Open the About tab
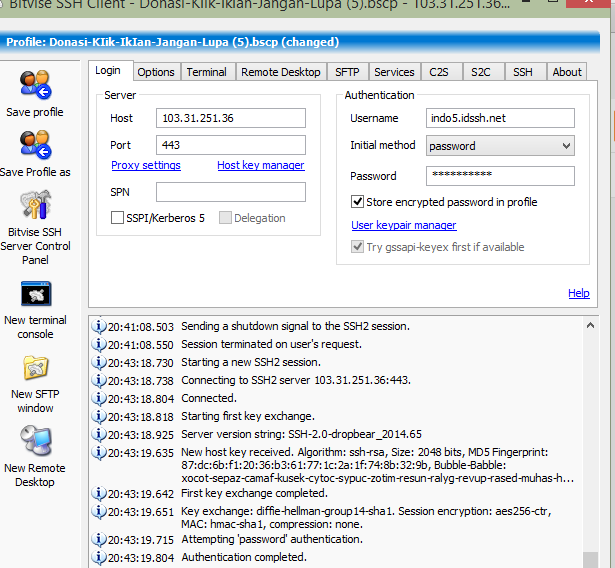 pyautogui.click(x=567, y=72)
